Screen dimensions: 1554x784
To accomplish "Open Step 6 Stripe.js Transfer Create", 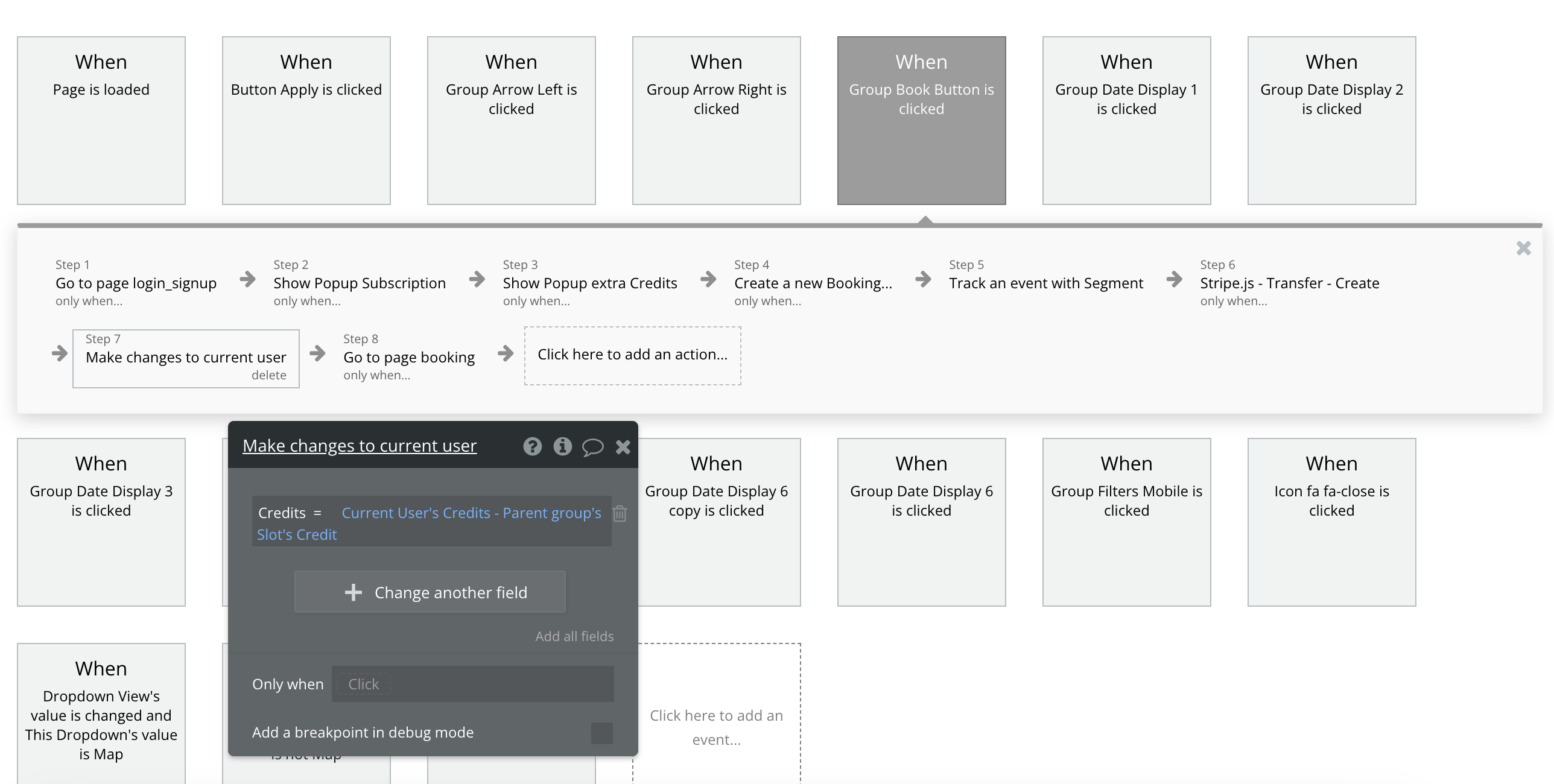I will (1289, 283).
